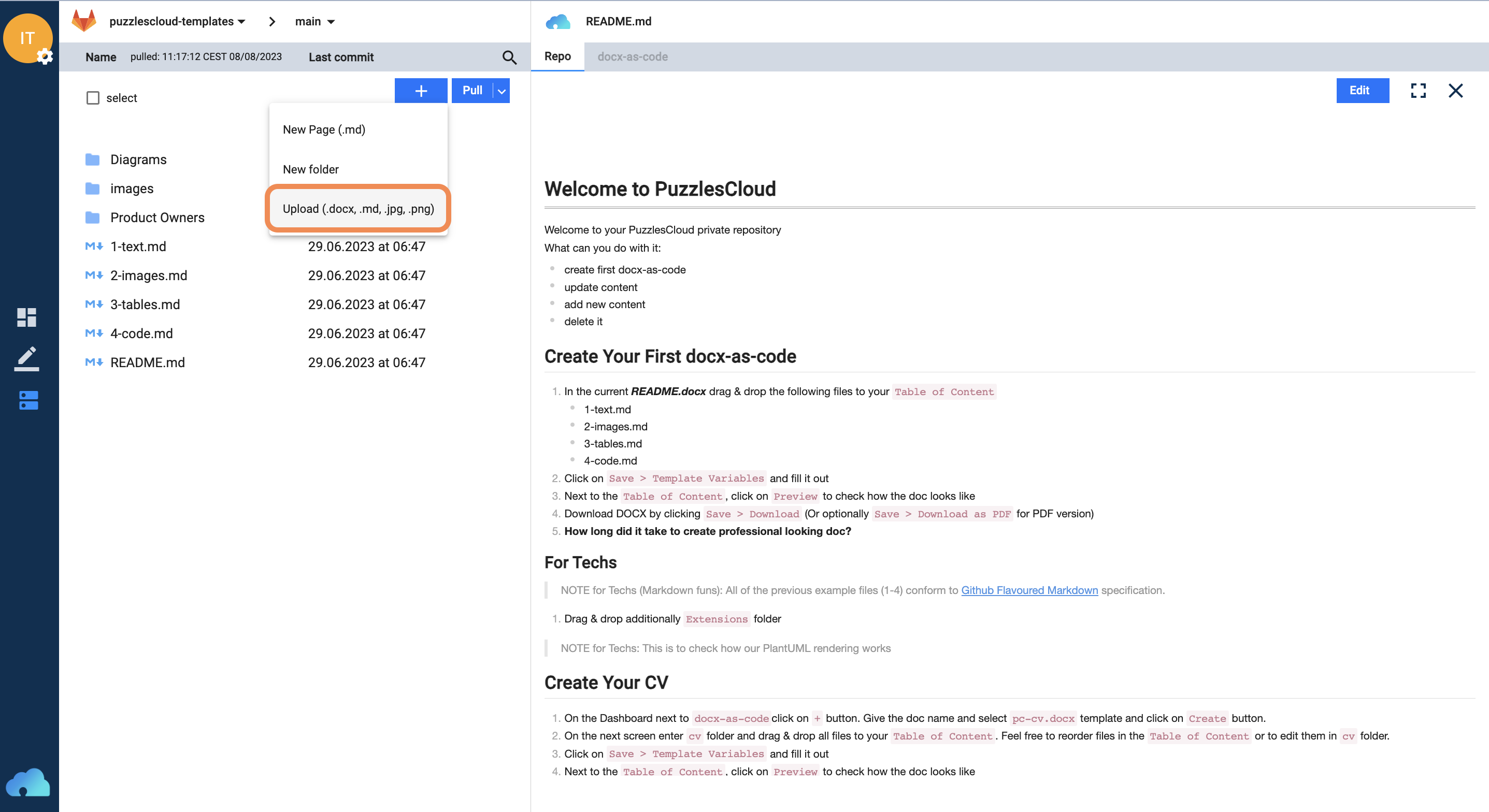Click the pencil/edit icon in sidebar
This screenshot has width=1489, height=812.
tap(27, 358)
